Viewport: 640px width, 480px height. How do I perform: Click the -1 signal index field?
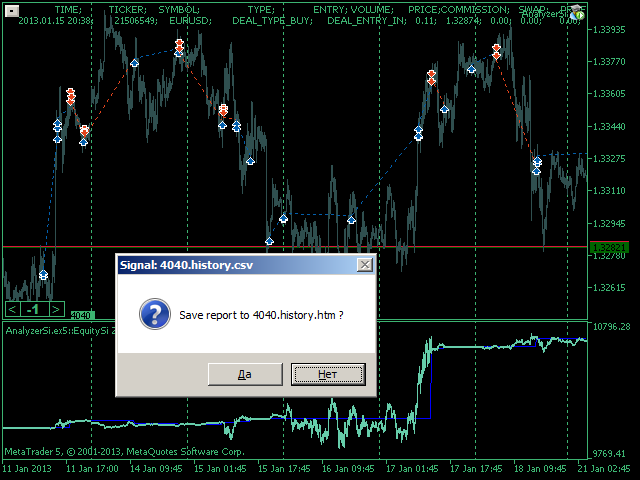(x=34, y=309)
